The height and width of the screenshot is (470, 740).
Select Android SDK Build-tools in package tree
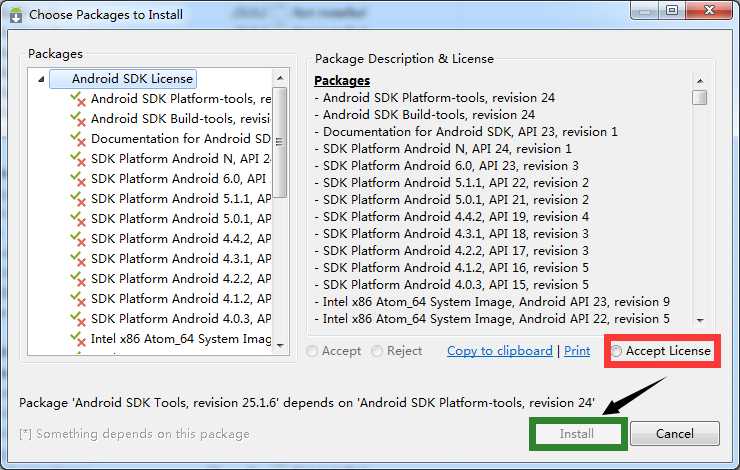[181, 119]
